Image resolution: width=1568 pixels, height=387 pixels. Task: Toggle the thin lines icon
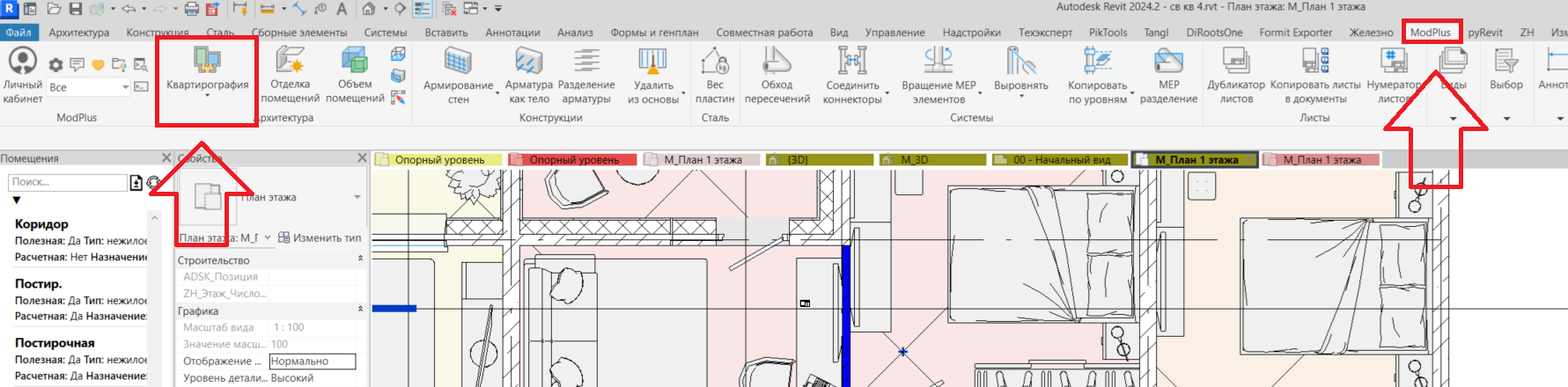422,9
